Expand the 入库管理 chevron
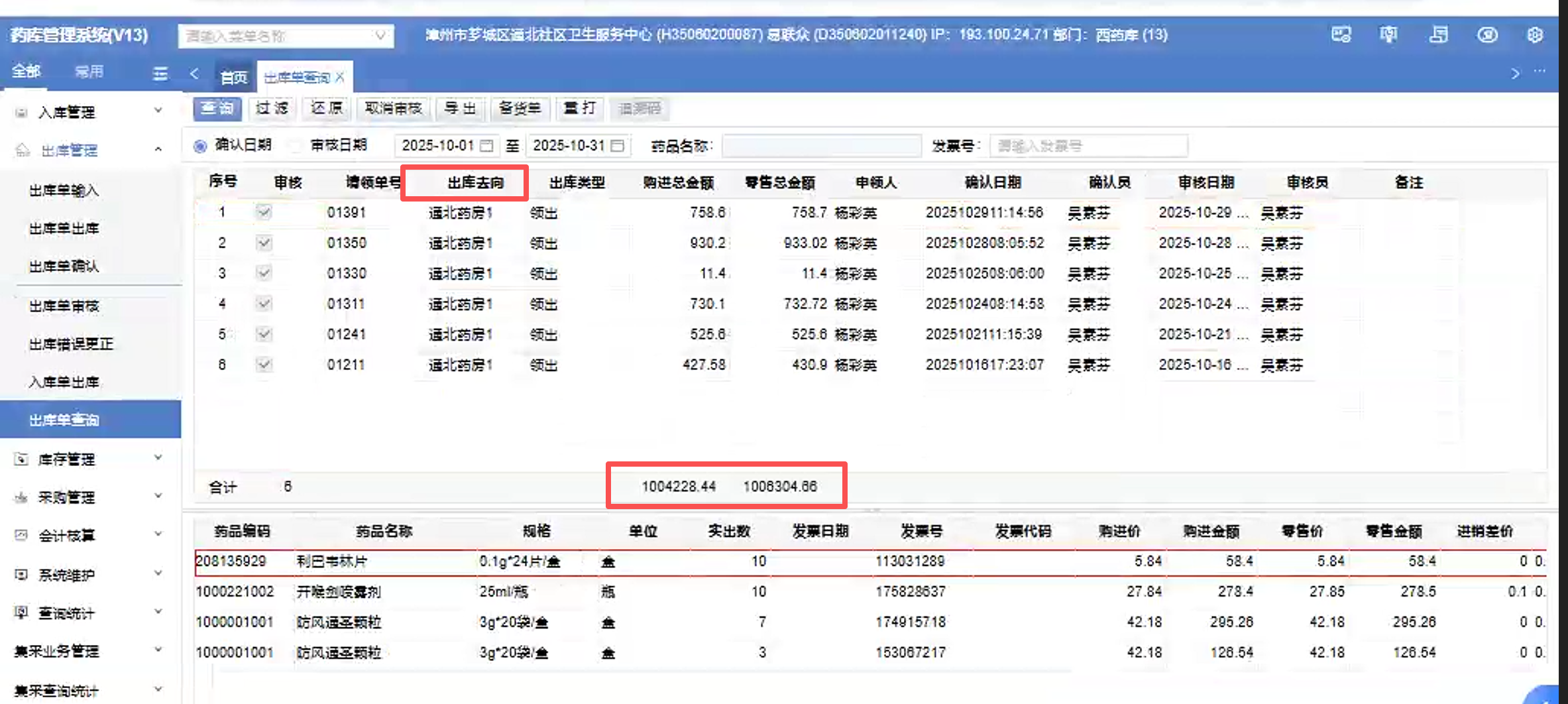Screen dimensions: 1568x704 (x=158, y=111)
